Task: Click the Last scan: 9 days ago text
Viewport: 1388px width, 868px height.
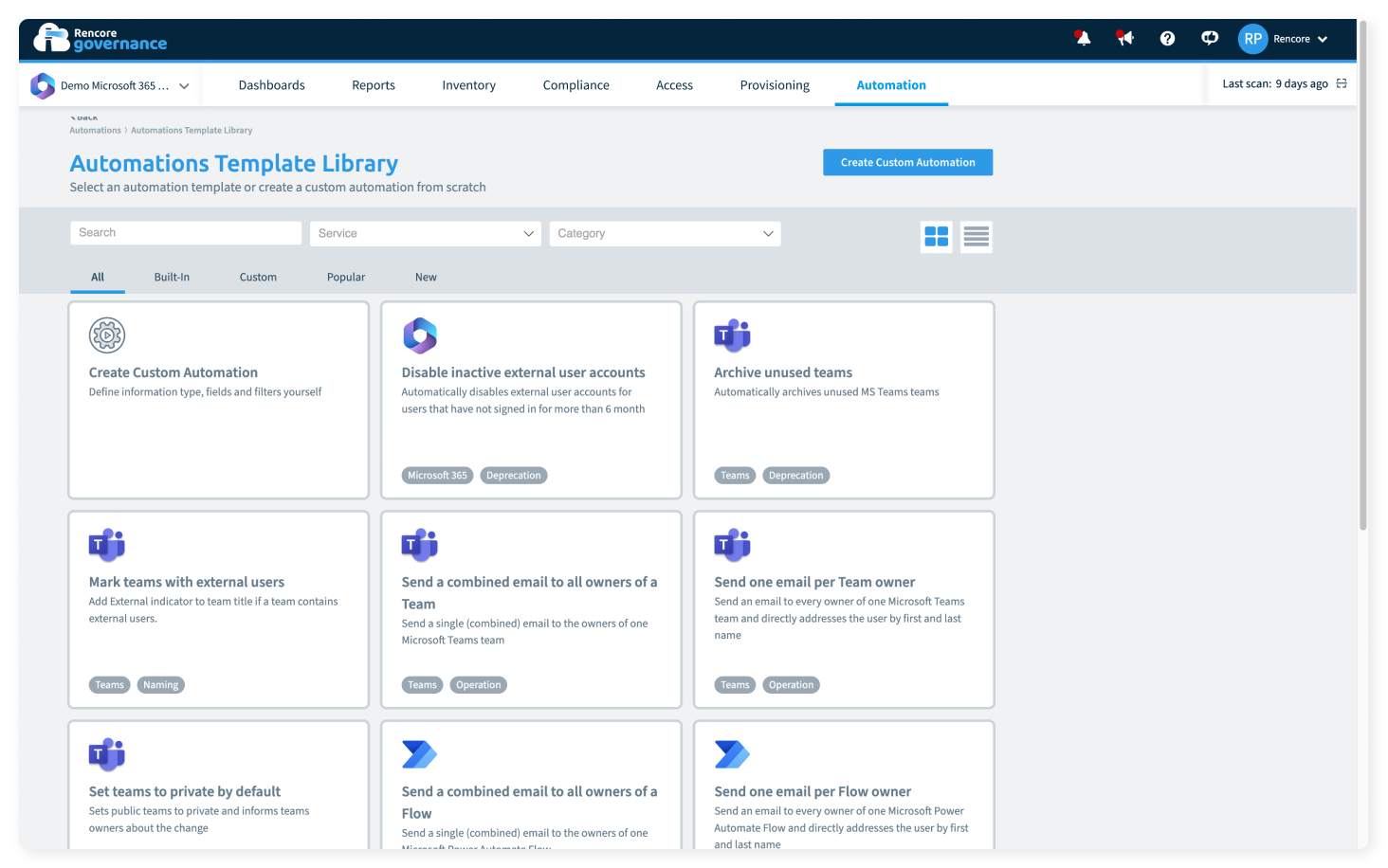Action: tap(1275, 83)
